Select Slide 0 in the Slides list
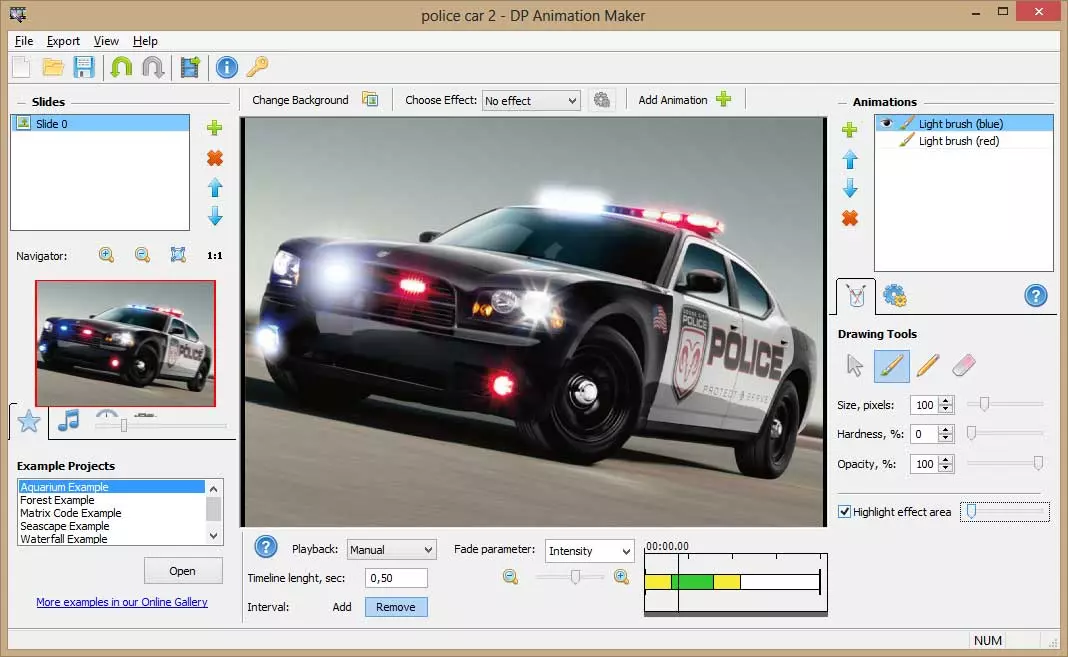The image size is (1068, 657). coord(100,123)
